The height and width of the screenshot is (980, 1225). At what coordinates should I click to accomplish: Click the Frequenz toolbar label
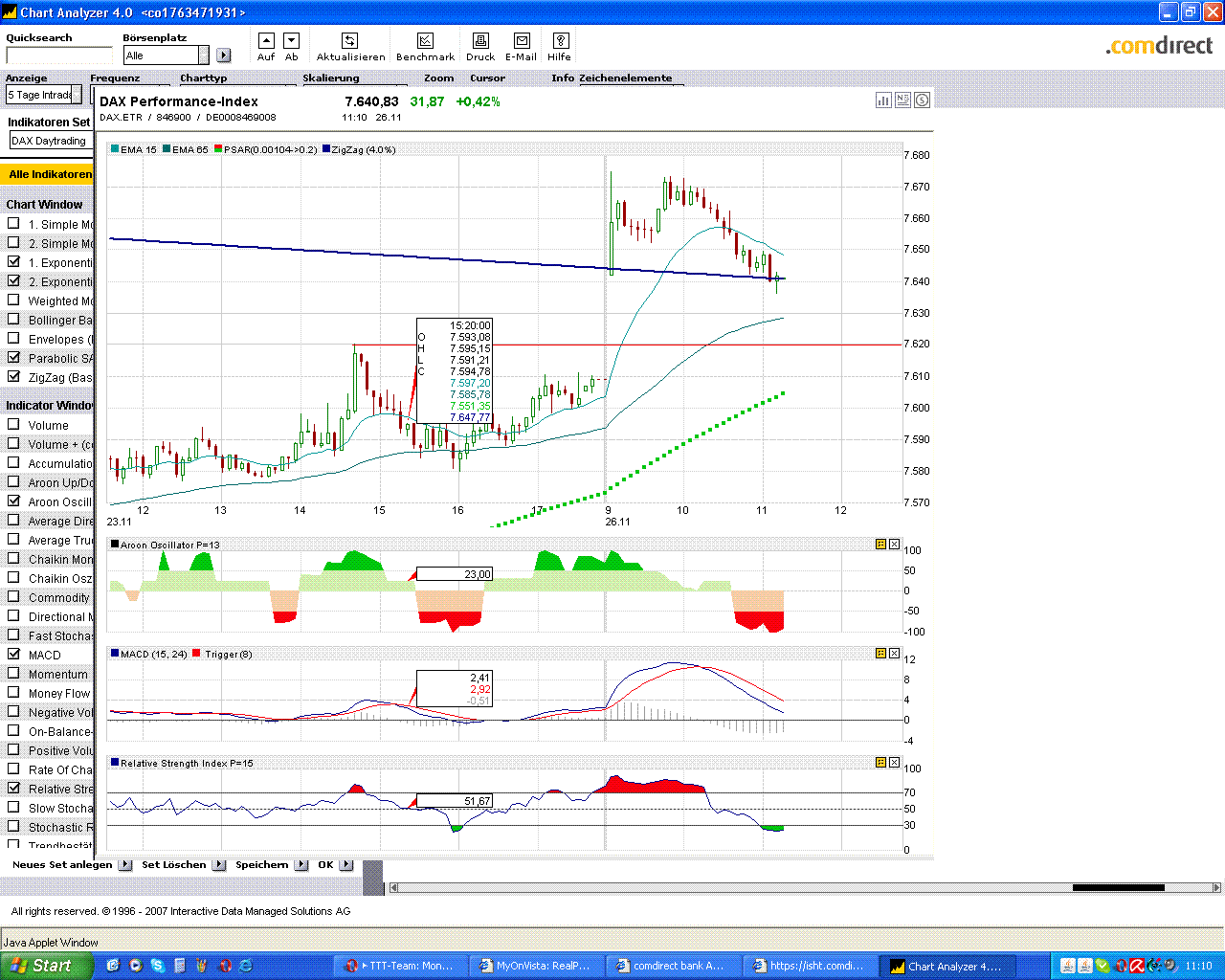pos(115,78)
